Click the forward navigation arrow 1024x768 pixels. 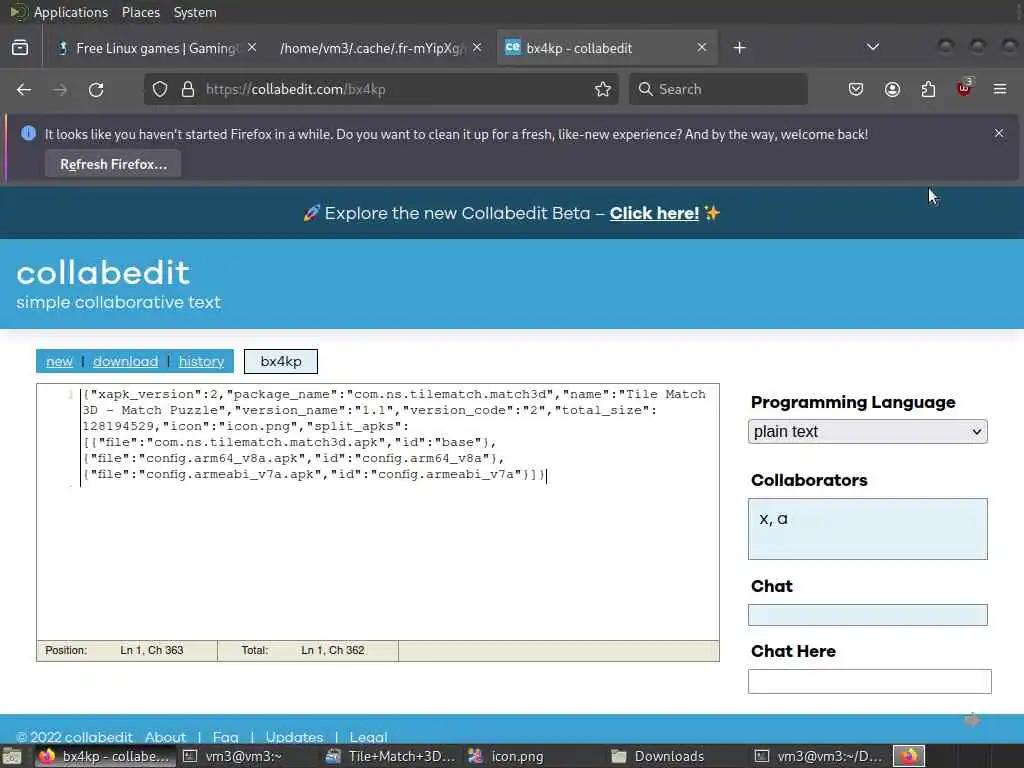point(60,89)
